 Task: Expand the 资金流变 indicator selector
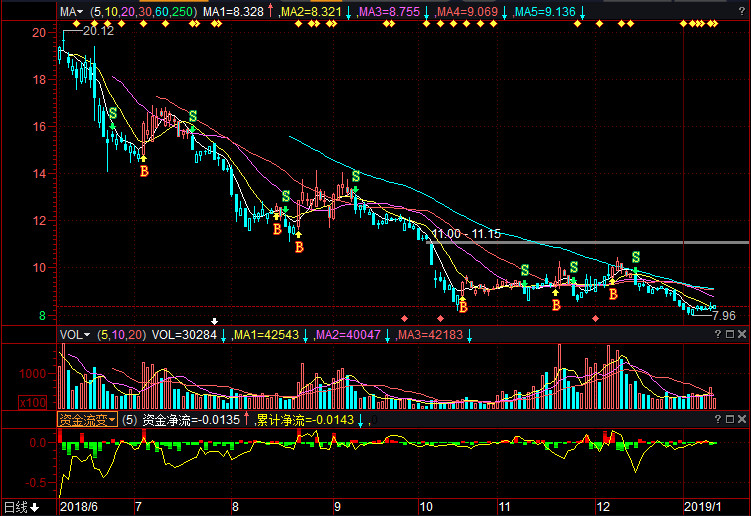click(x=87, y=420)
